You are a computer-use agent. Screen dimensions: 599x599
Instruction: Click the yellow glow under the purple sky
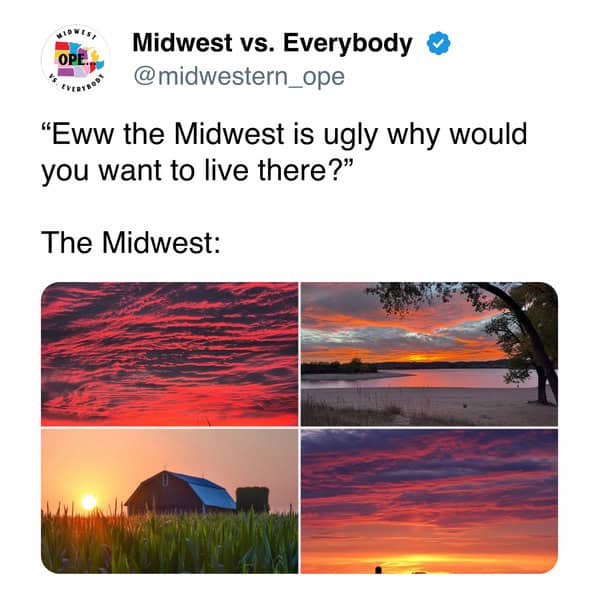point(428,561)
